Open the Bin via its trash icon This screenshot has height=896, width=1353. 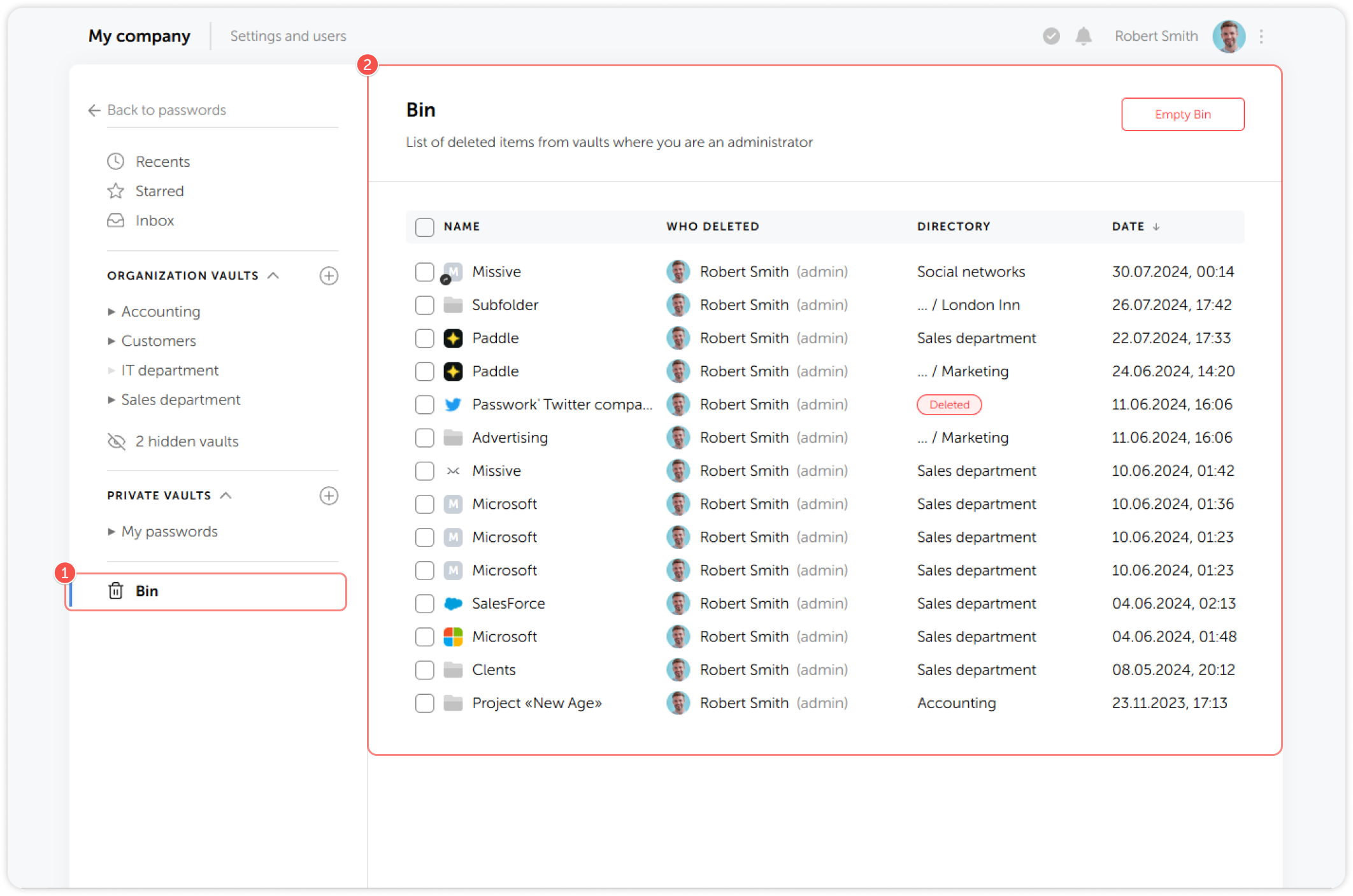pyautogui.click(x=115, y=591)
